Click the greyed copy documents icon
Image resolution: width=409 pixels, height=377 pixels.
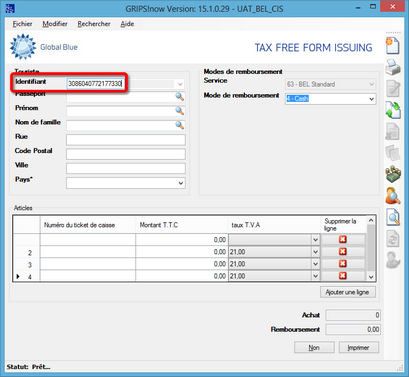393,153
